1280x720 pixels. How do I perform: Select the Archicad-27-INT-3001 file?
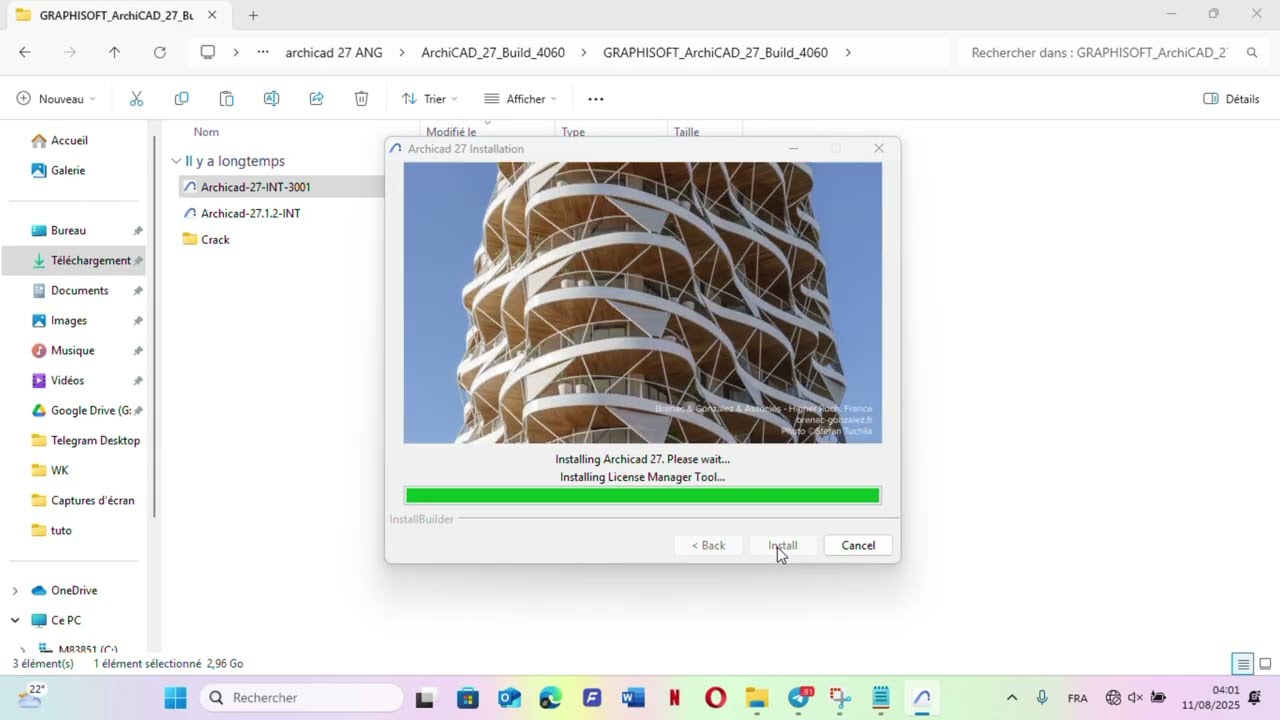(255, 187)
